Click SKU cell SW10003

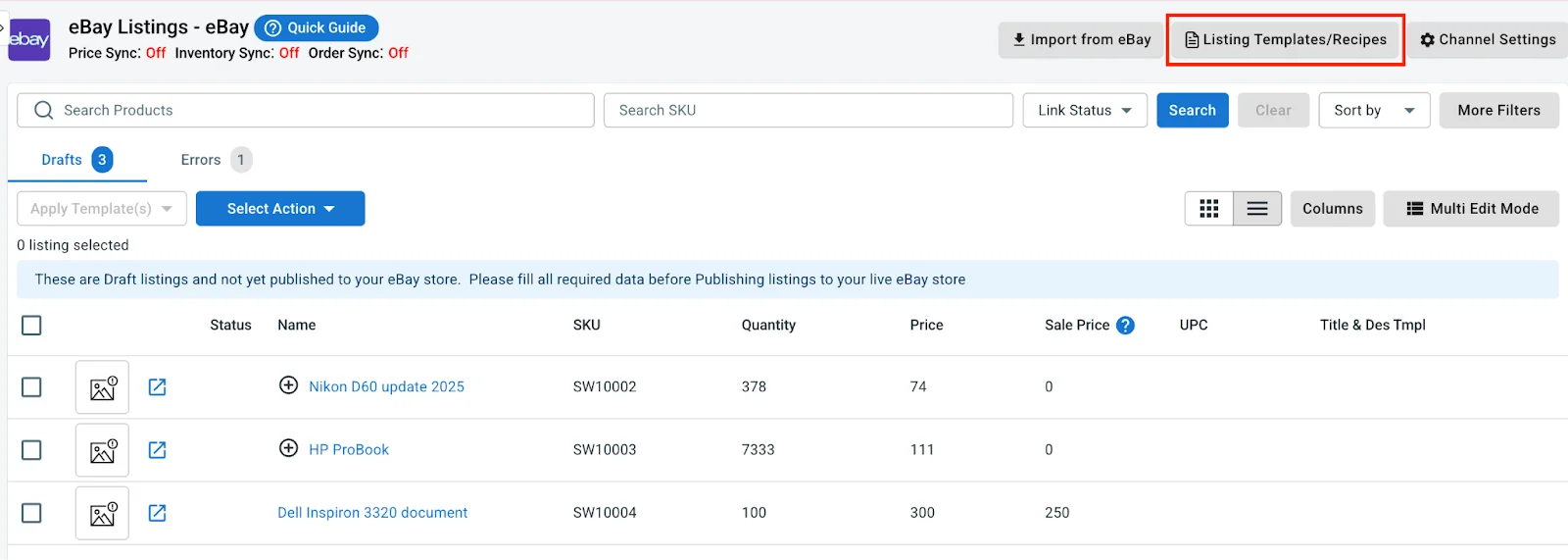(x=605, y=449)
